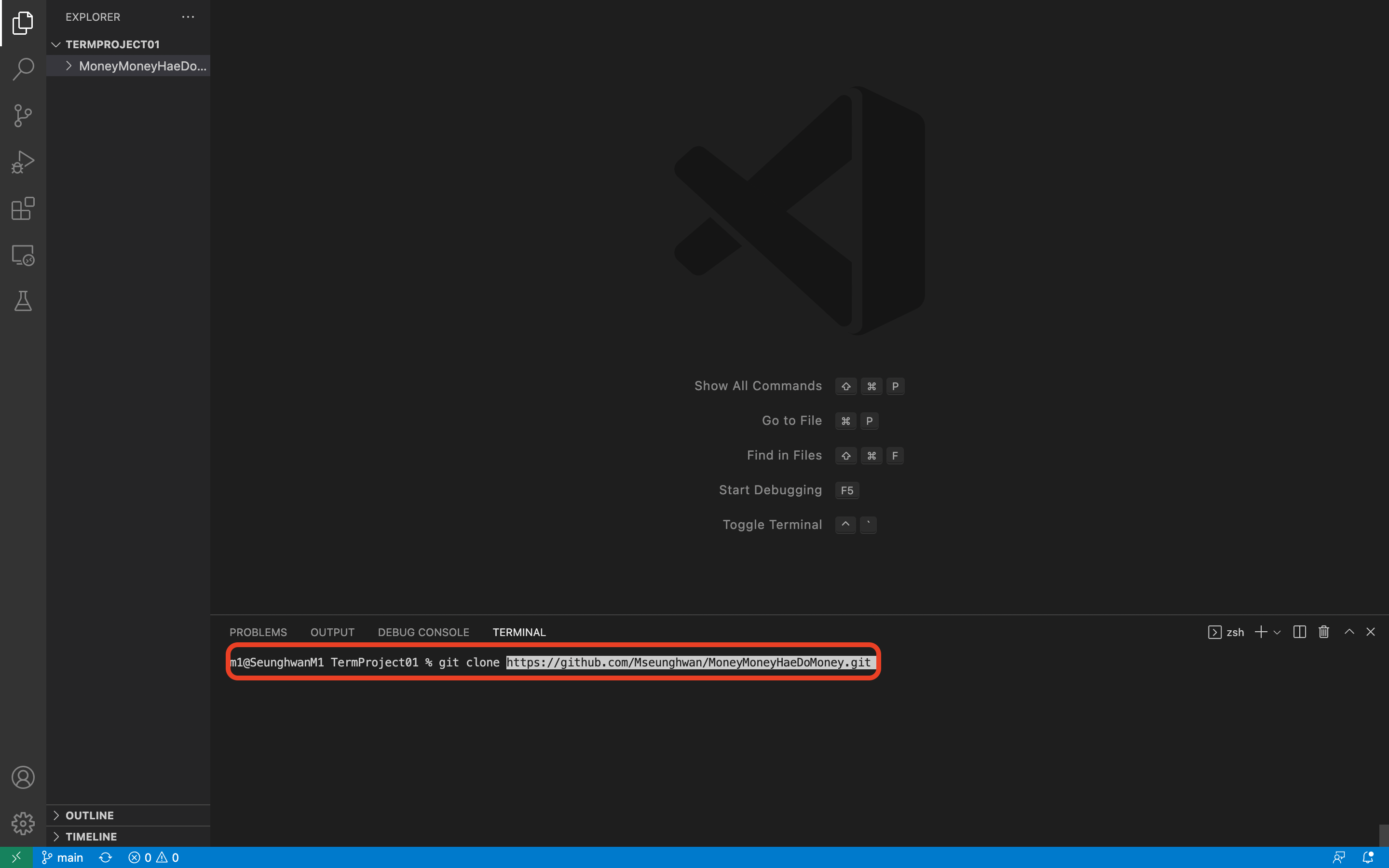The image size is (1389, 868).
Task: Close the terminal panel
Action: (x=1371, y=632)
